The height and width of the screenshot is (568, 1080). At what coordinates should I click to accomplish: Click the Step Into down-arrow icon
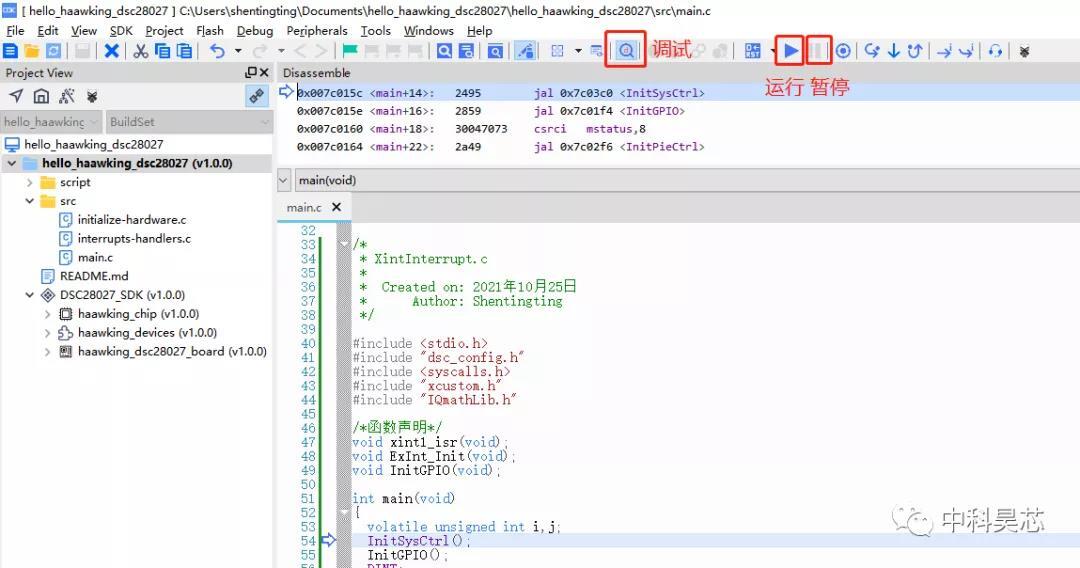(894, 51)
